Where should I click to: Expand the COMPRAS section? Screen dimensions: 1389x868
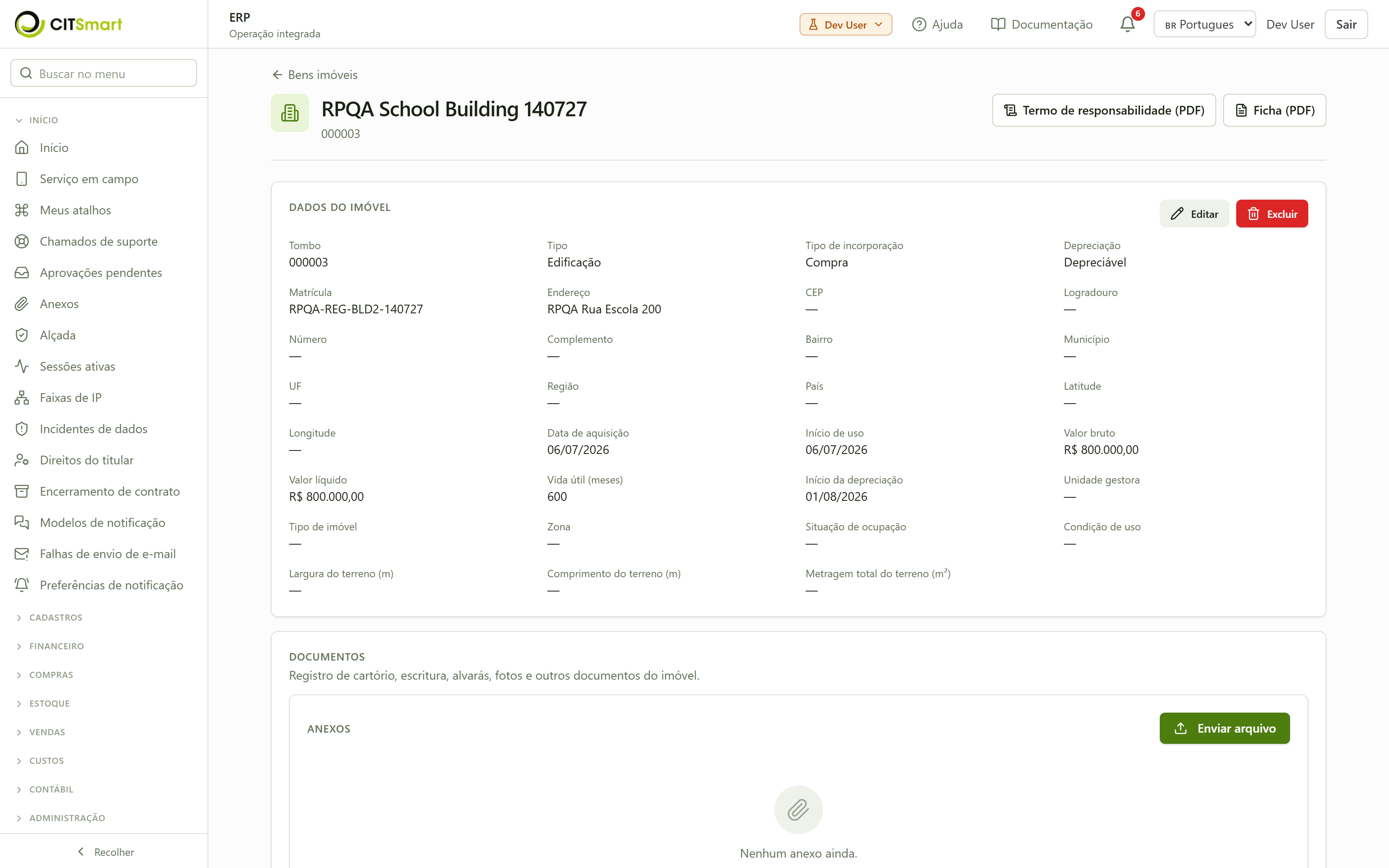(45, 675)
